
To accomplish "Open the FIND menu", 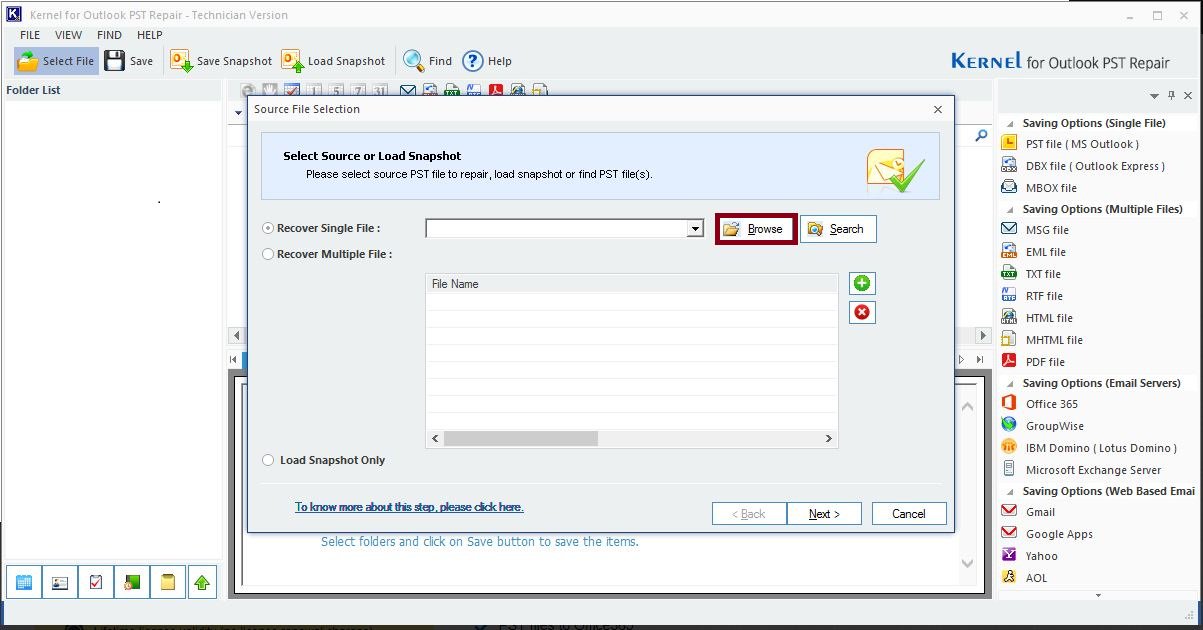I will [x=109, y=35].
